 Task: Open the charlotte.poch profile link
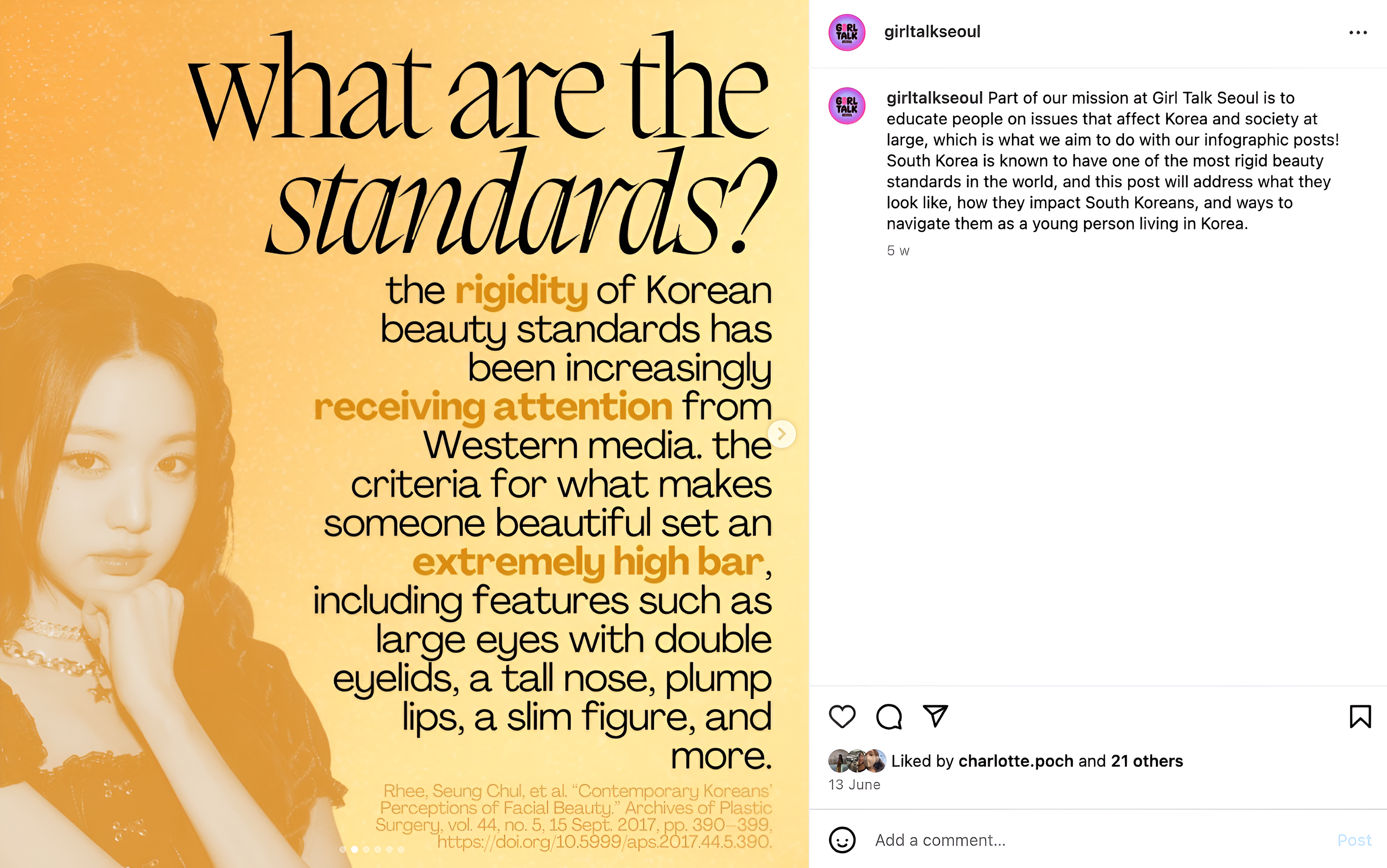click(x=1016, y=761)
